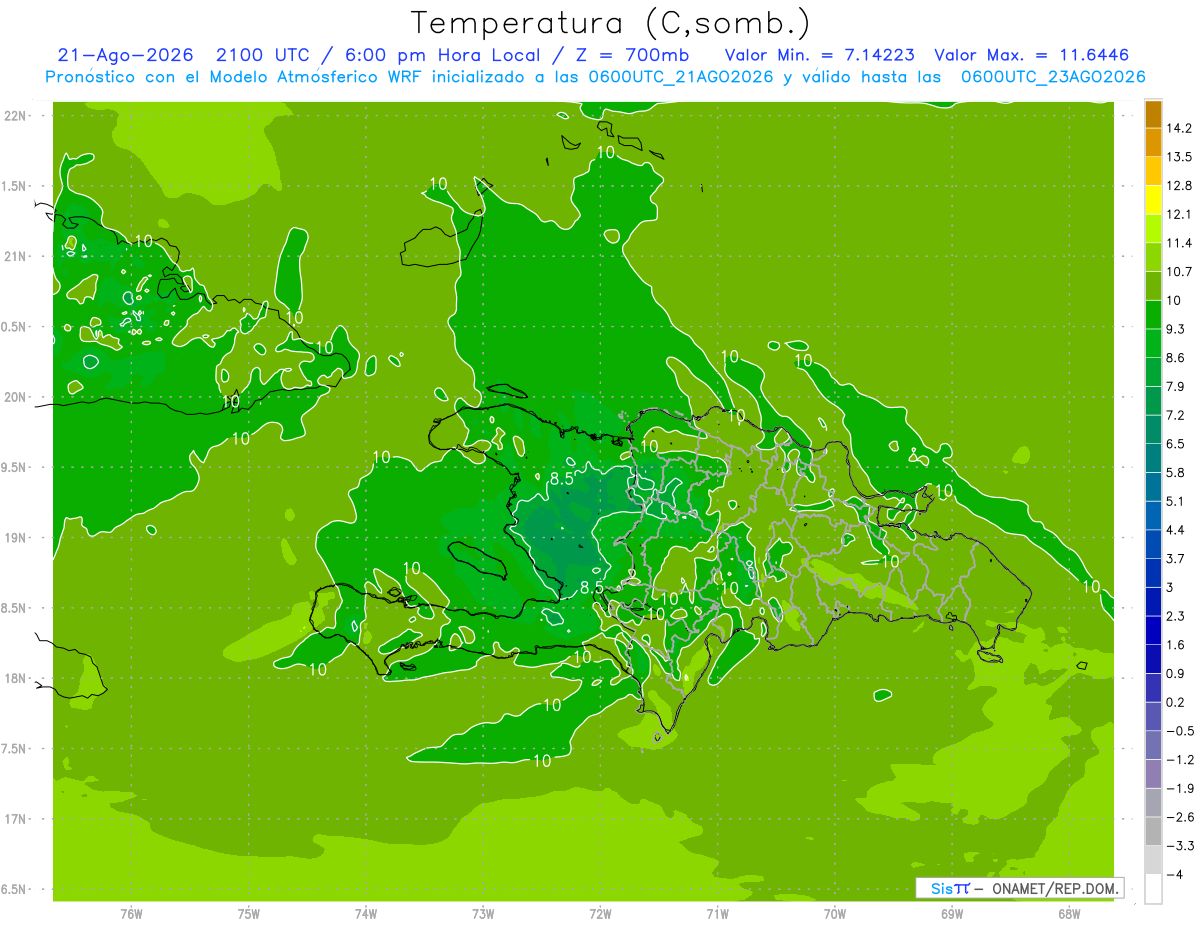1200x927 pixels.
Task: Click legend value '-2.6'
Action: click(1180, 816)
